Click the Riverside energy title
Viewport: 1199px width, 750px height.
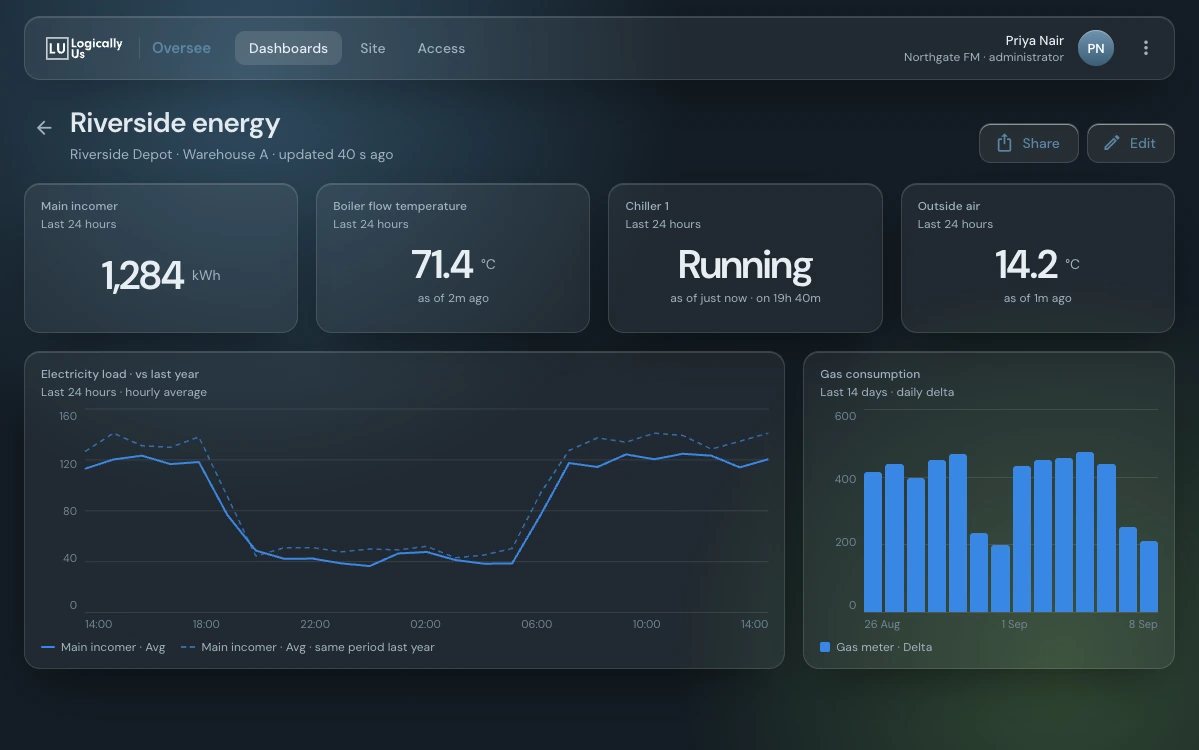(x=175, y=123)
